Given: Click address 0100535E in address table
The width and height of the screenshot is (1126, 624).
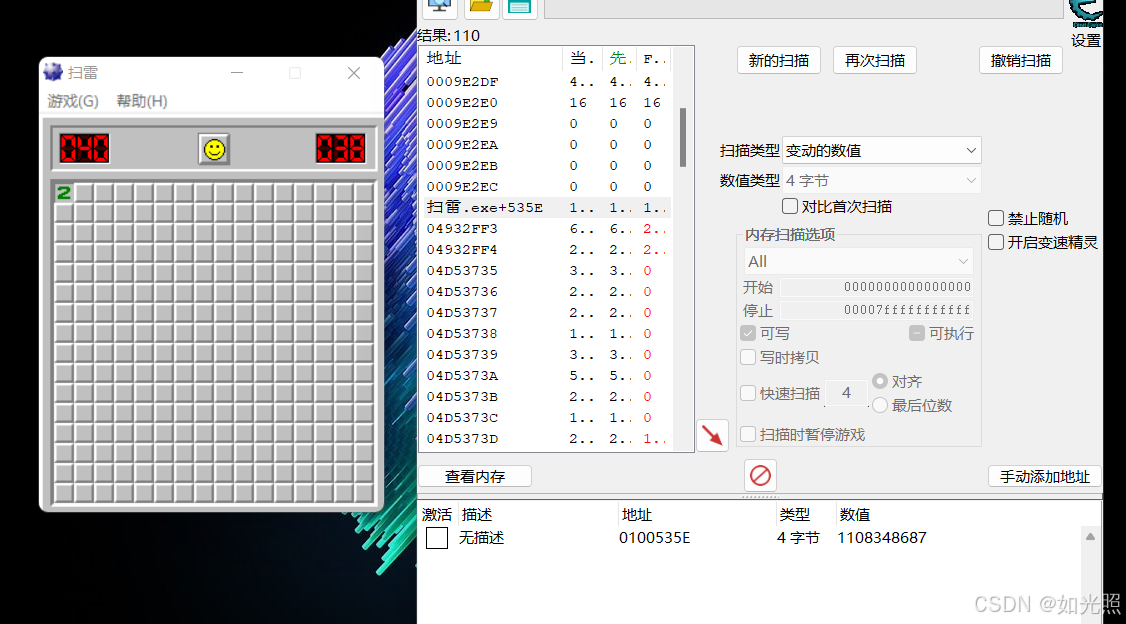Looking at the screenshot, I should pyautogui.click(x=654, y=538).
